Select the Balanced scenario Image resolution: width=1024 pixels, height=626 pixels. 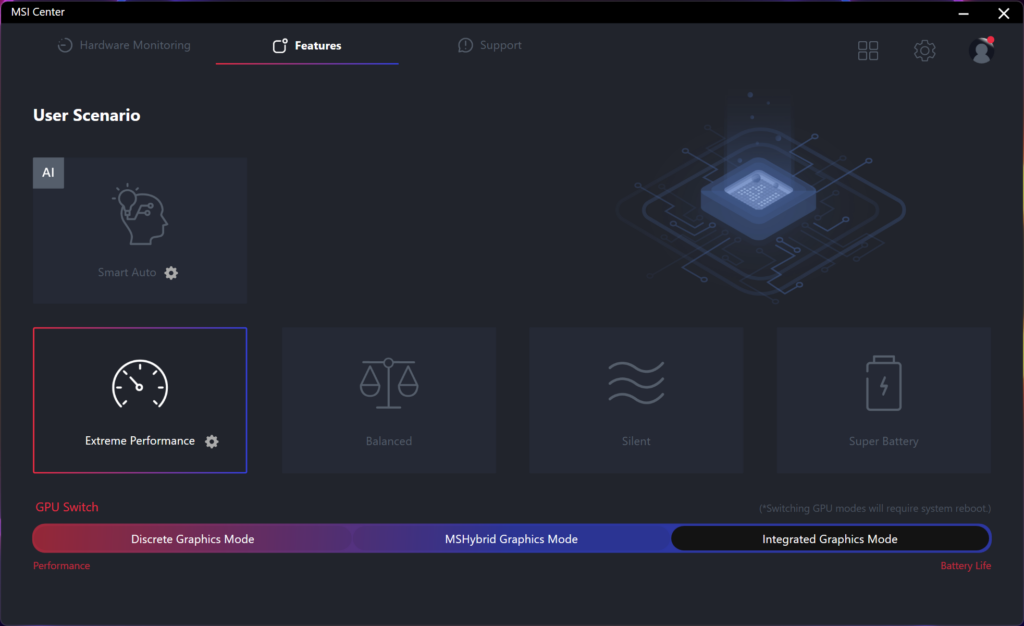[x=389, y=400]
